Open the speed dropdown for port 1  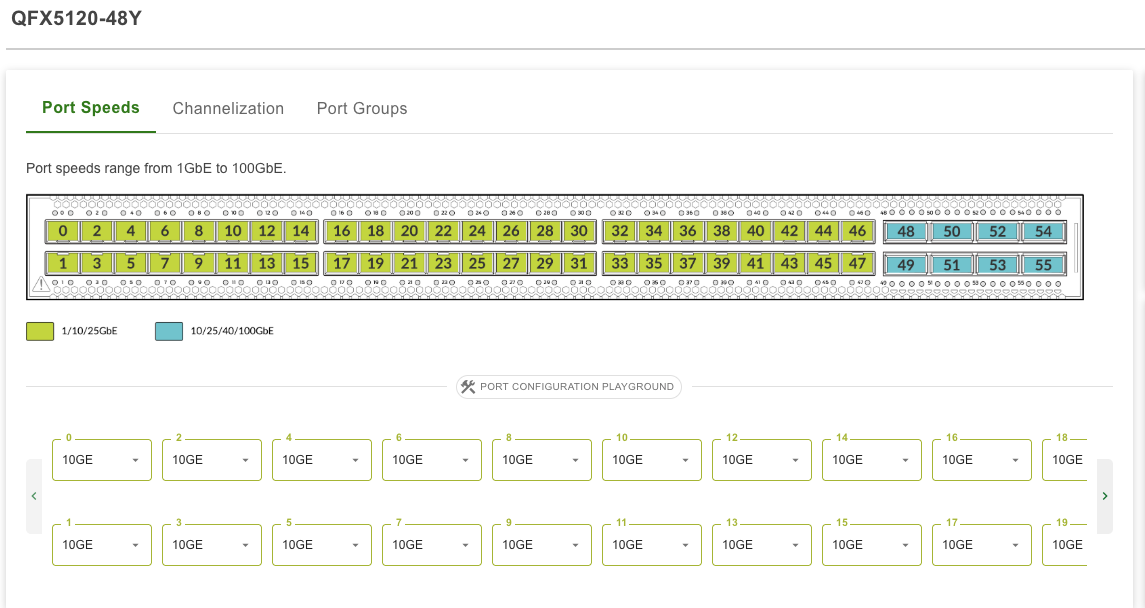click(102, 544)
